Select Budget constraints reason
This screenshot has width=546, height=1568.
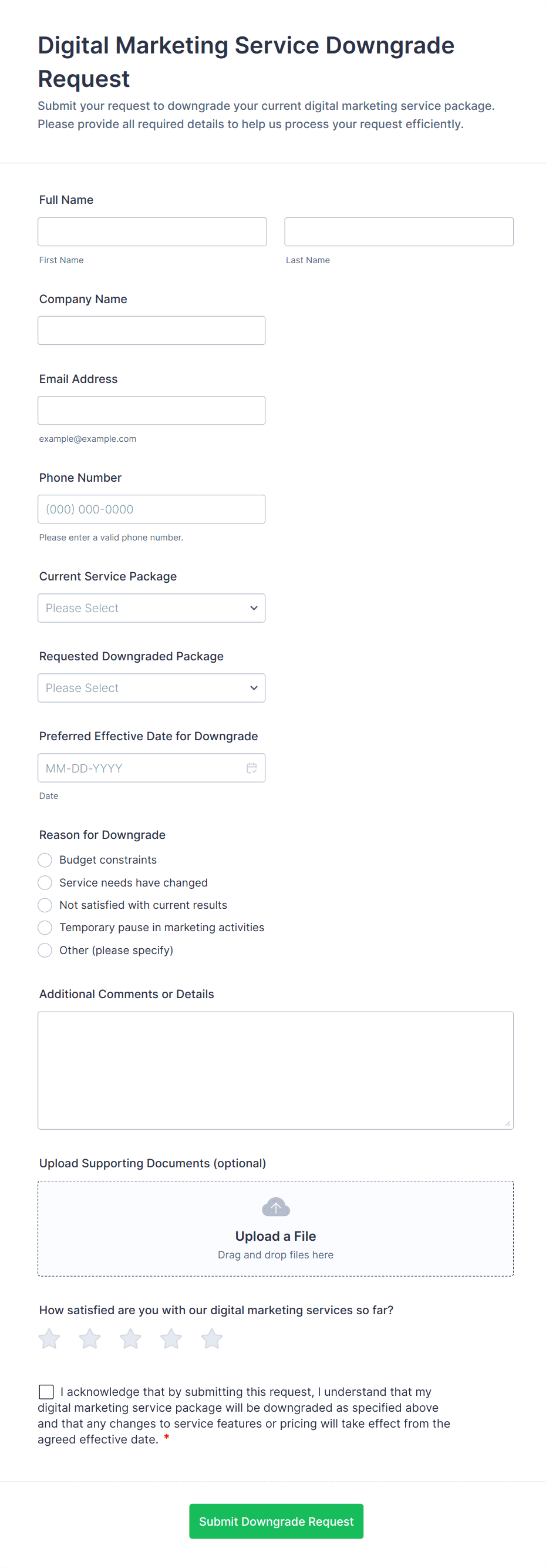pos(45,859)
